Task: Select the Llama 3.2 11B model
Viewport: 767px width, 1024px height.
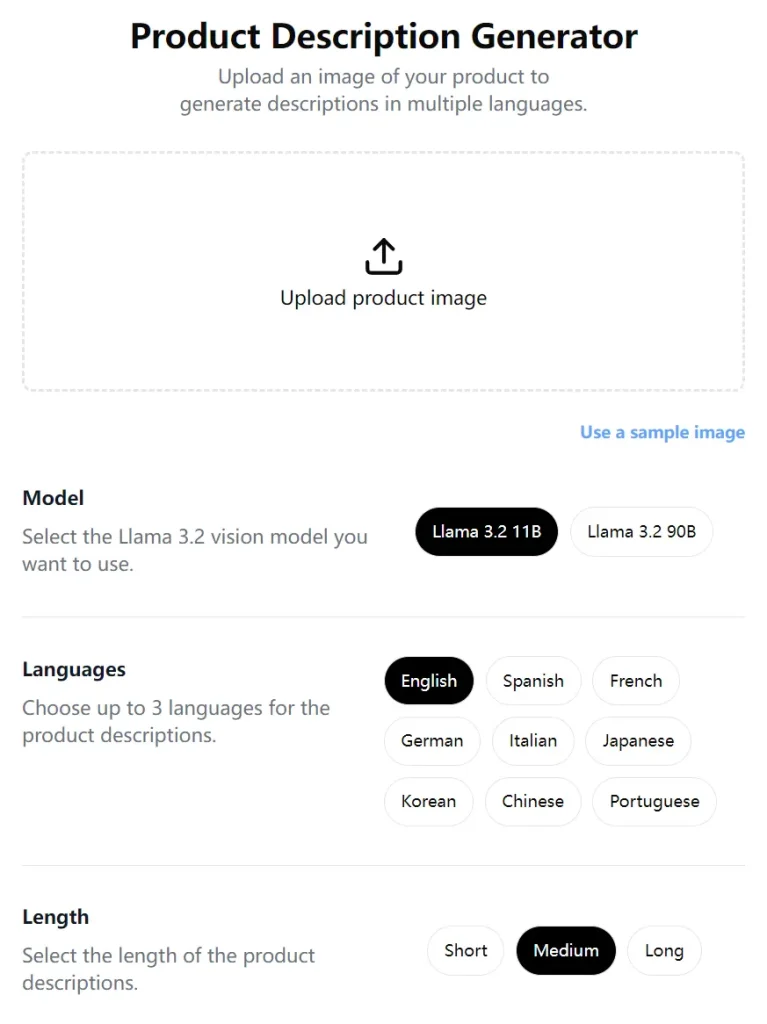Action: [x=486, y=532]
